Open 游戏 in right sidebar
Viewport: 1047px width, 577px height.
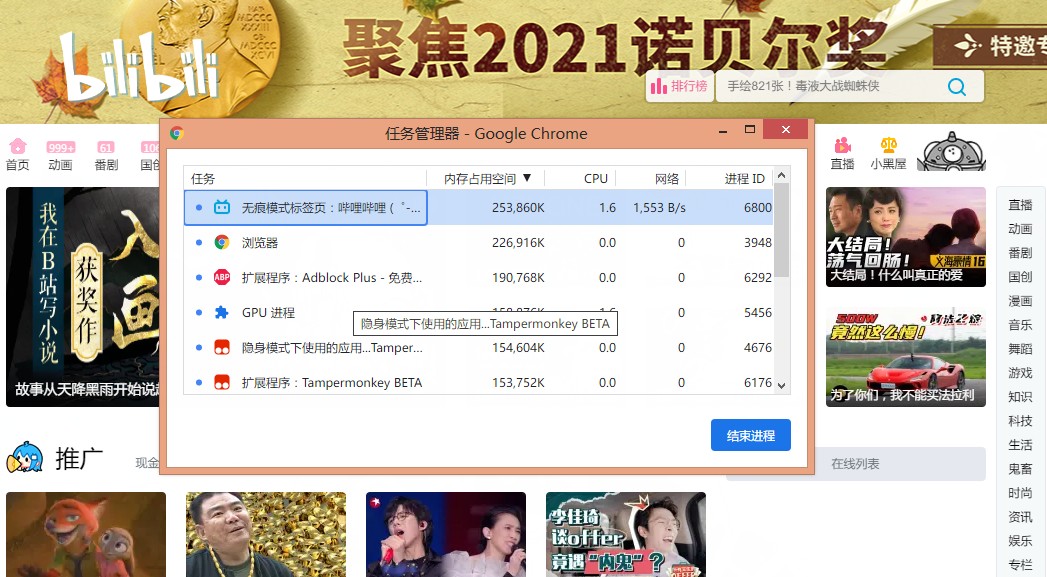pos(1020,373)
